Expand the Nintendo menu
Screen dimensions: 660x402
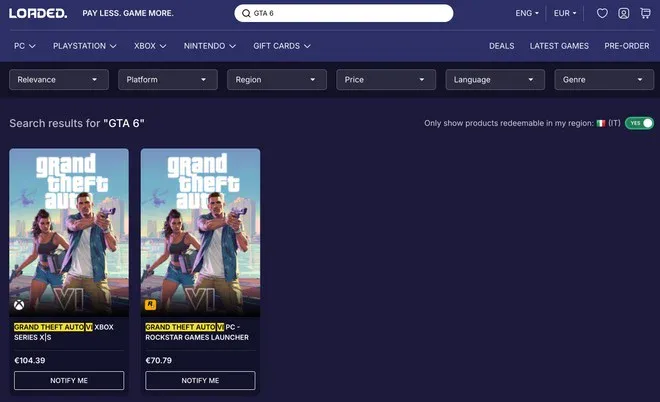pyautogui.click(x=210, y=46)
